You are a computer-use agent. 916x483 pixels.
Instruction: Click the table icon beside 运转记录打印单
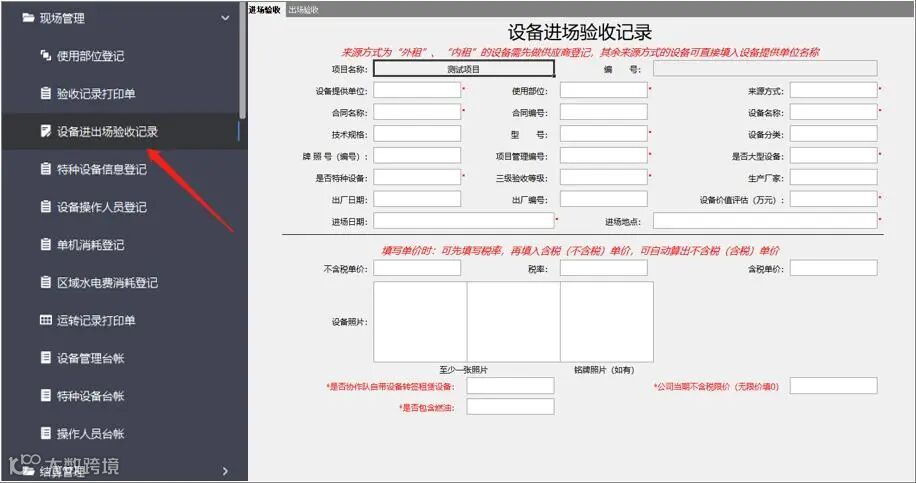[x=46, y=320]
